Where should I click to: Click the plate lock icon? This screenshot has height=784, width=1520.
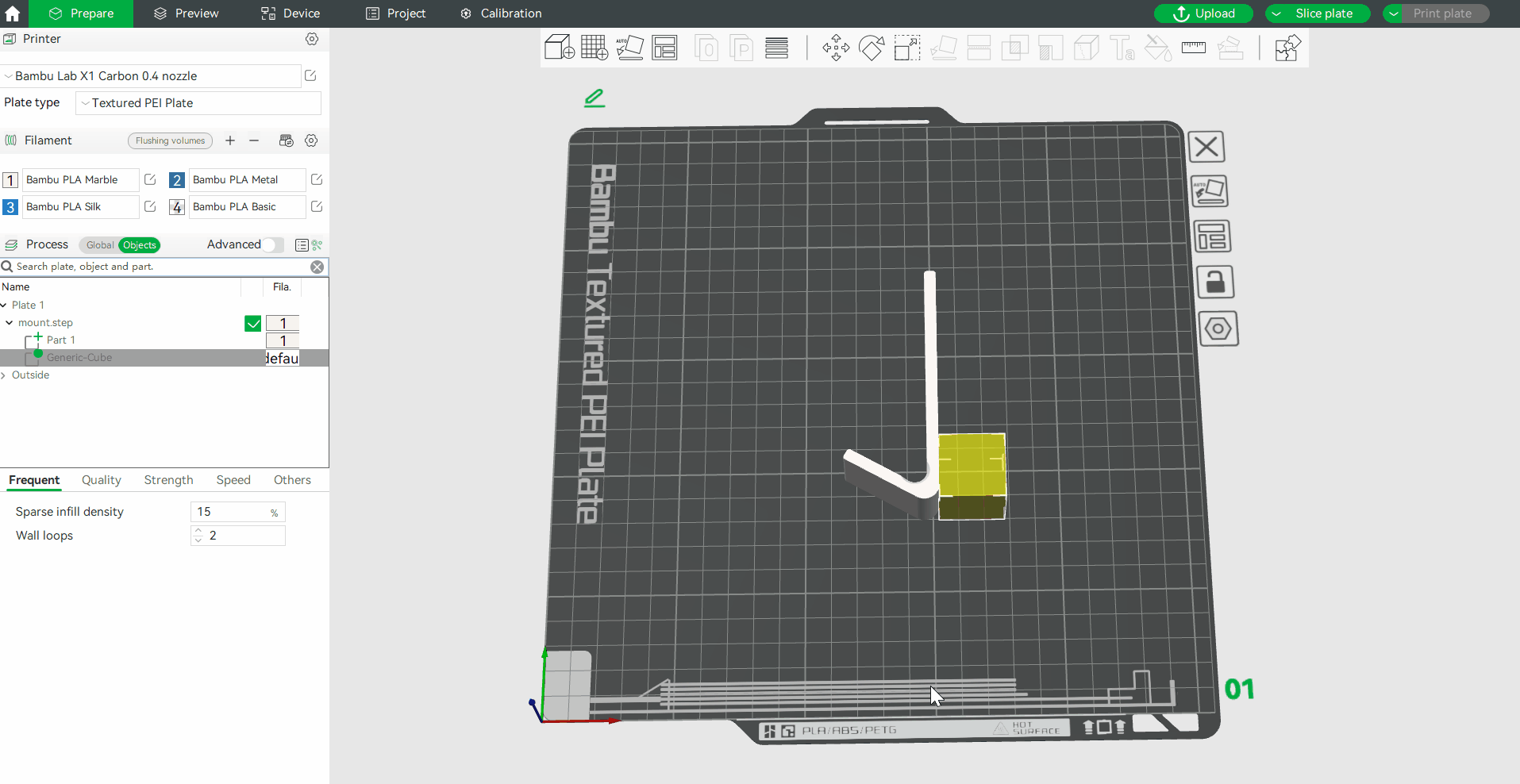pos(1215,282)
